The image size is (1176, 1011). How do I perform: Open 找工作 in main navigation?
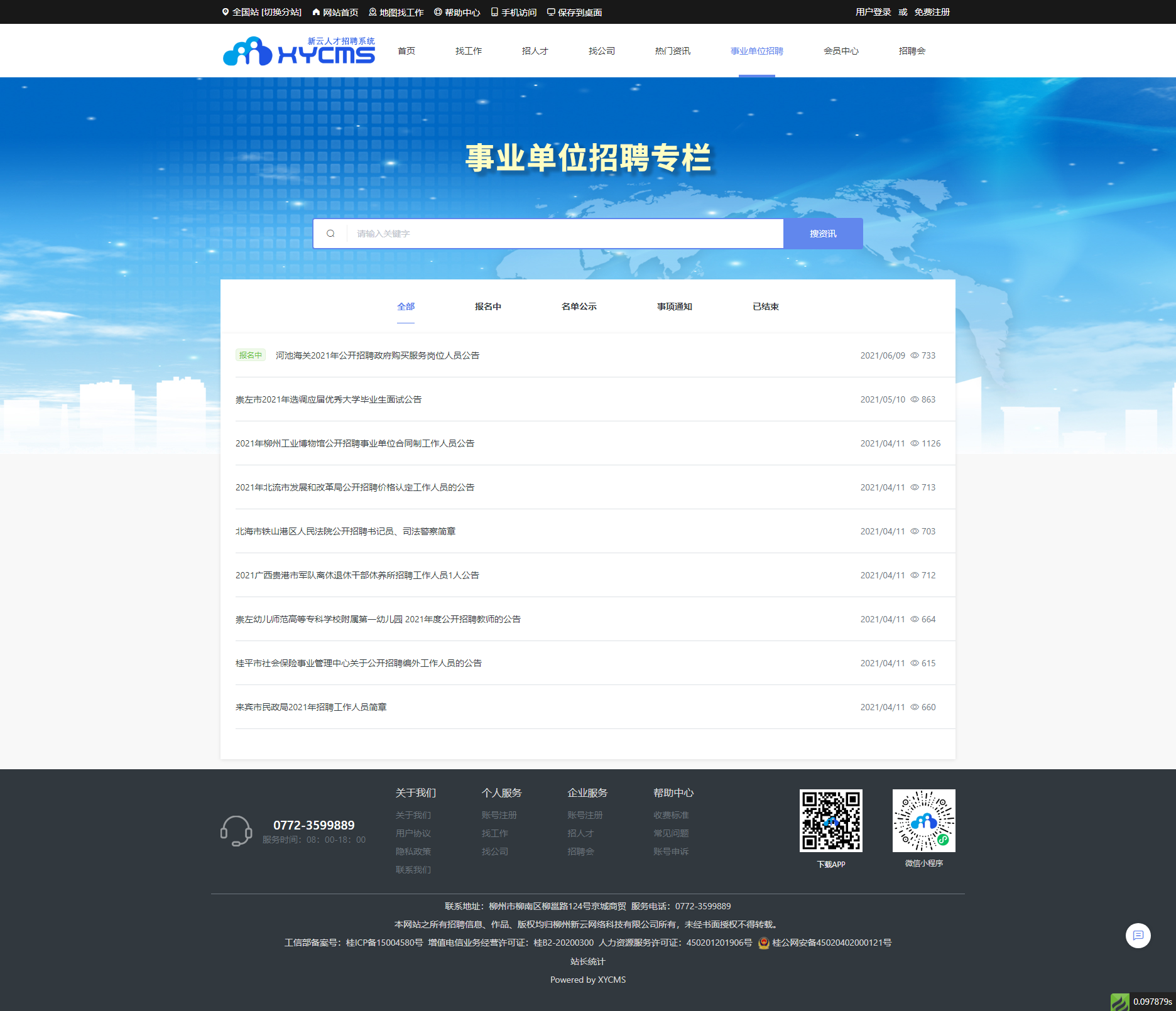(x=469, y=51)
